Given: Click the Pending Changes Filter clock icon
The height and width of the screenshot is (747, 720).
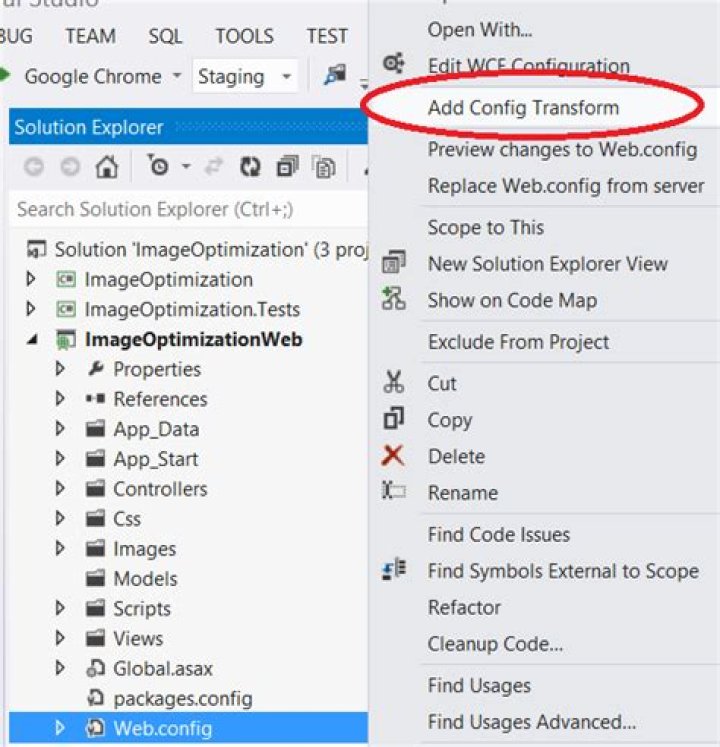Looking at the screenshot, I should (x=158, y=165).
